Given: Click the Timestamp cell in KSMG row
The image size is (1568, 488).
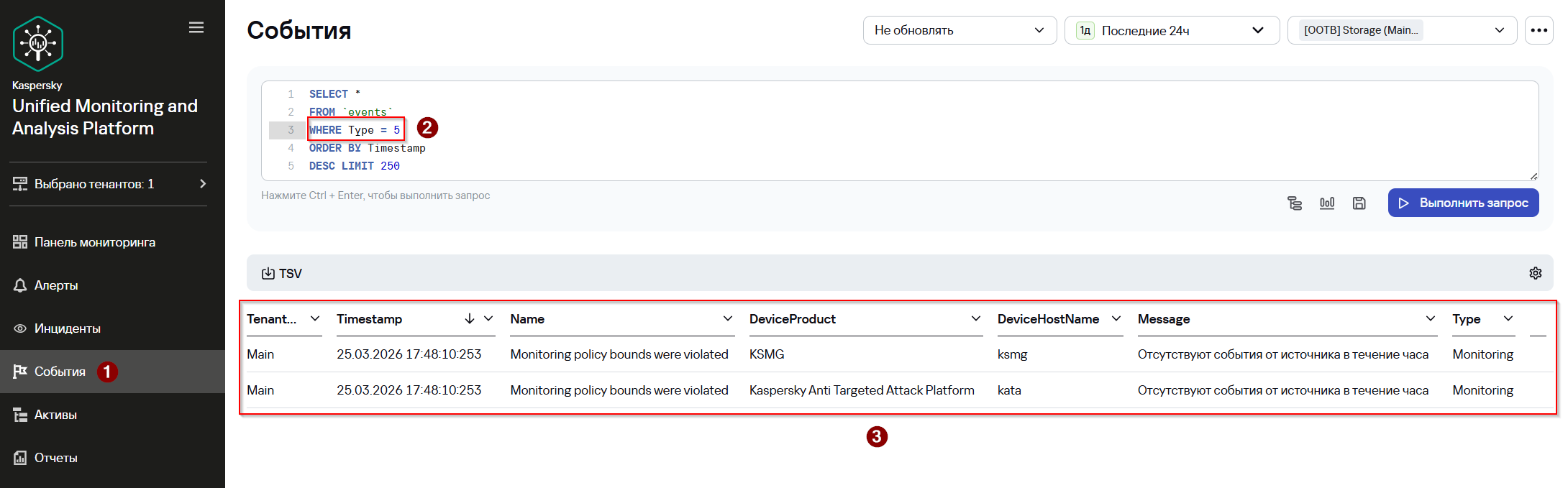Looking at the screenshot, I should 409,354.
